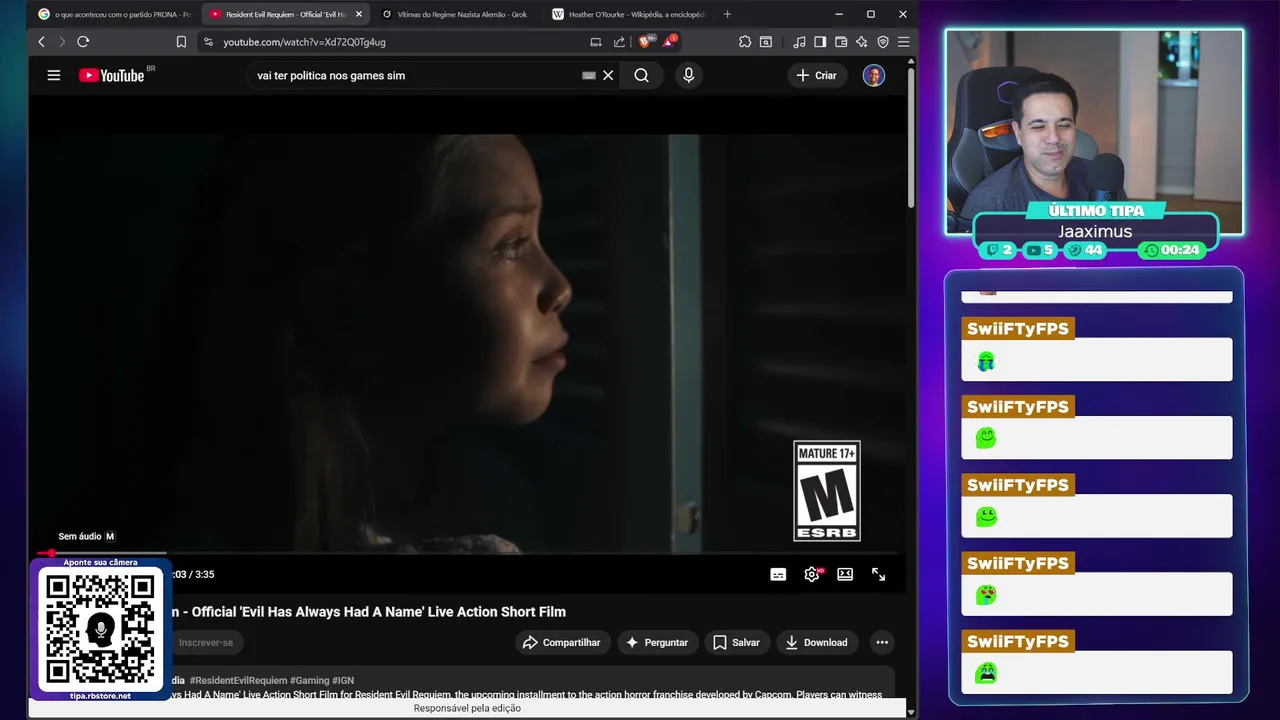The width and height of the screenshot is (1280, 720).
Task: Open the #IGN hashtag
Action: click(343, 680)
